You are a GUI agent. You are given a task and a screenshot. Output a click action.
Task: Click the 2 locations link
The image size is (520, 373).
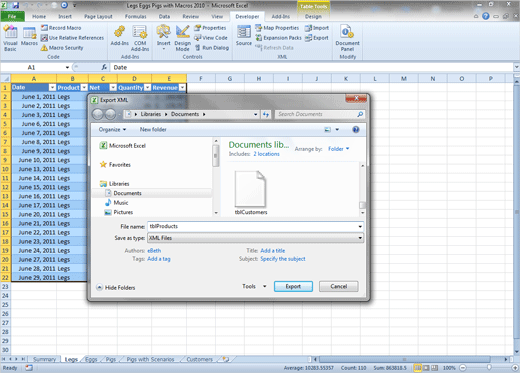pyautogui.click(x=266, y=154)
